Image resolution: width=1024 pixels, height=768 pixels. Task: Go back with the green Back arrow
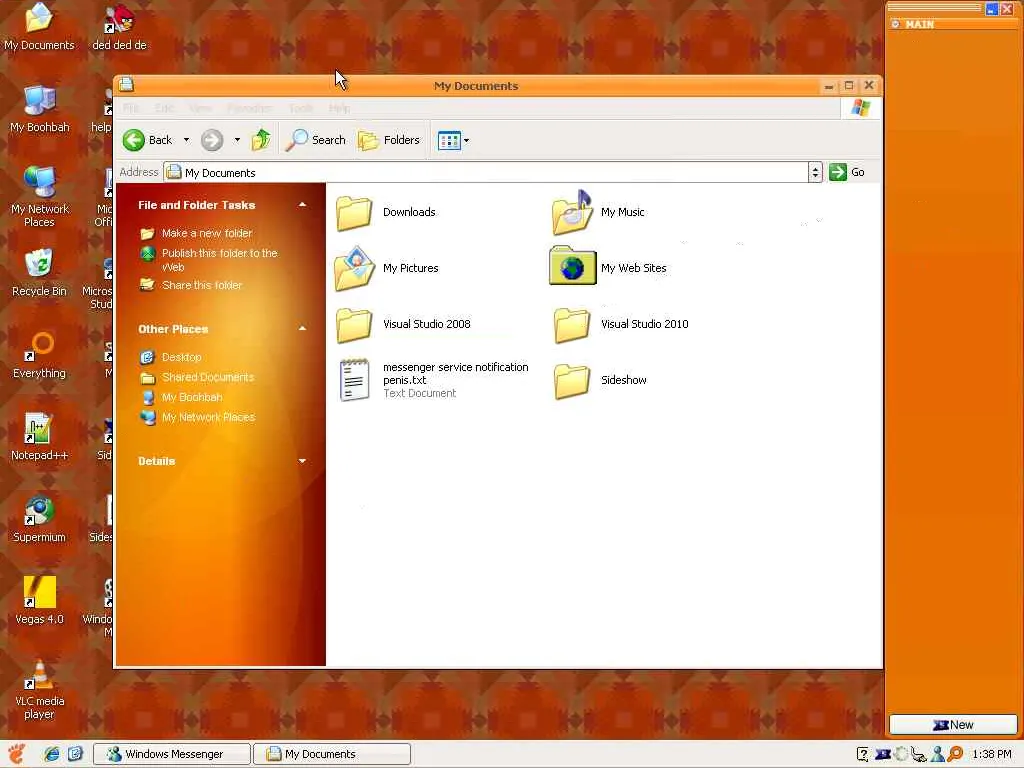pyautogui.click(x=148, y=140)
